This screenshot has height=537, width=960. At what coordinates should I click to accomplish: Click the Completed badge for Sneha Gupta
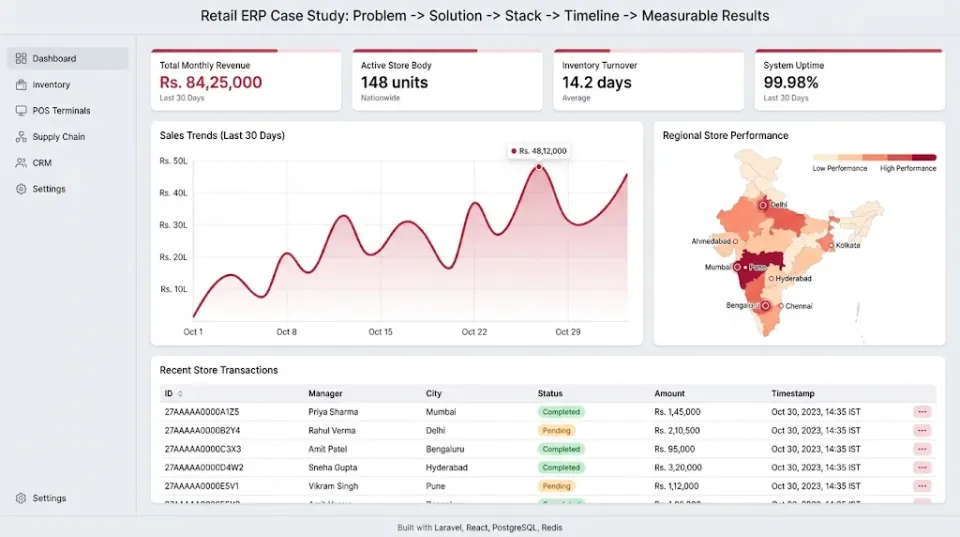[x=561, y=467]
